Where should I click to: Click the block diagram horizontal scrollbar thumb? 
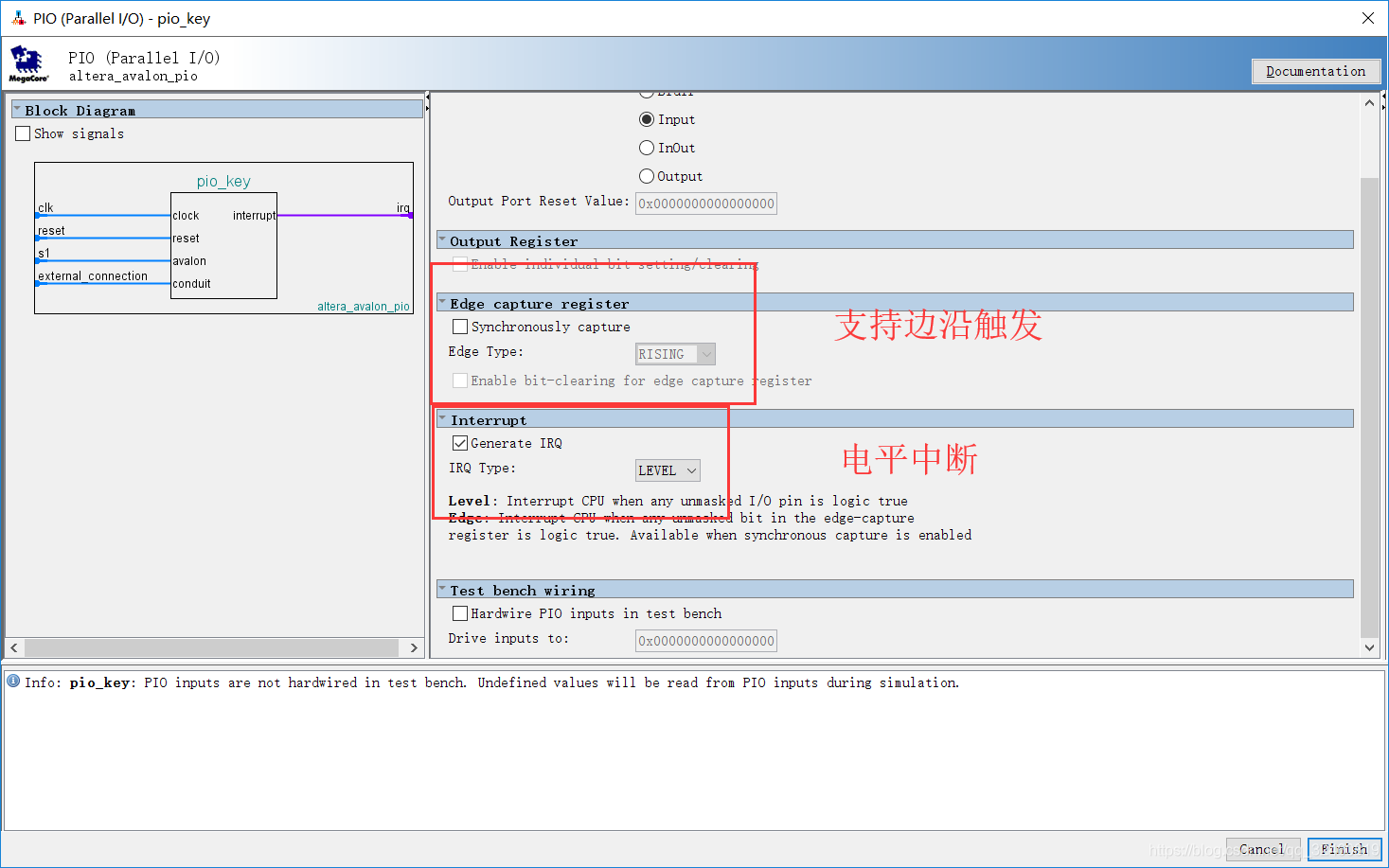coord(211,647)
